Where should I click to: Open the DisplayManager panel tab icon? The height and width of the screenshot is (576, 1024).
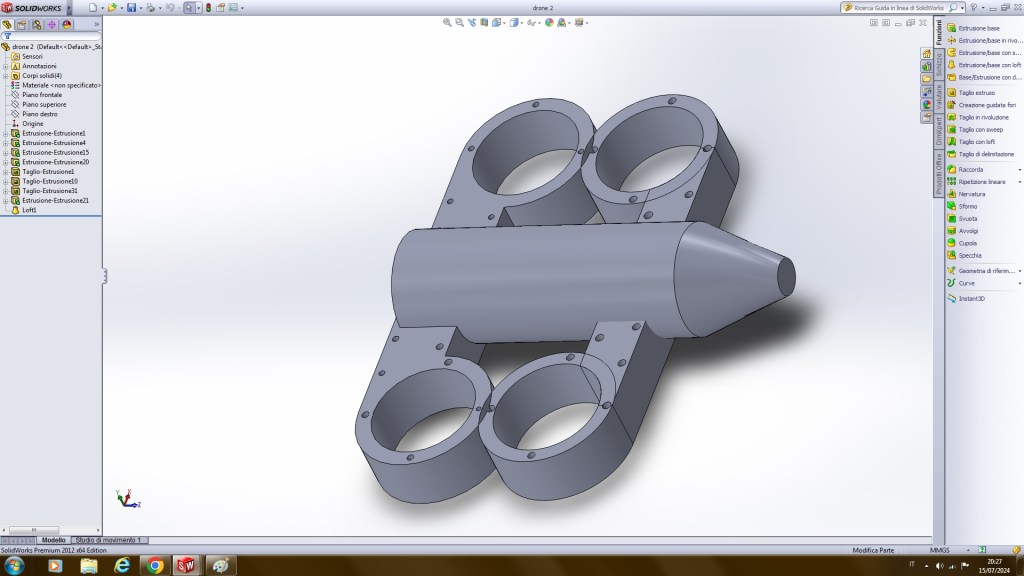[x=66, y=24]
